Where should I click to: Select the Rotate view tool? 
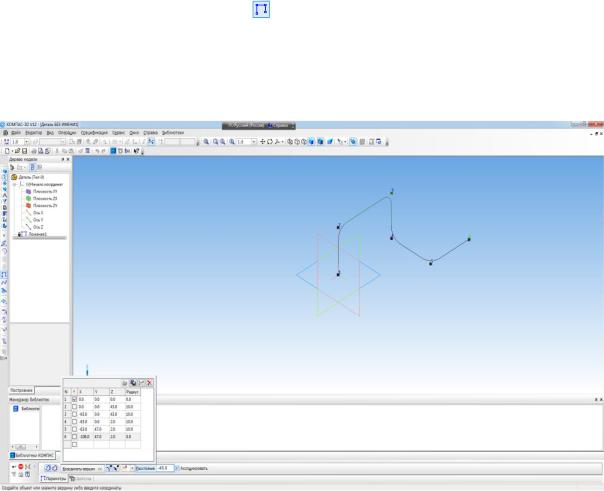(270, 142)
